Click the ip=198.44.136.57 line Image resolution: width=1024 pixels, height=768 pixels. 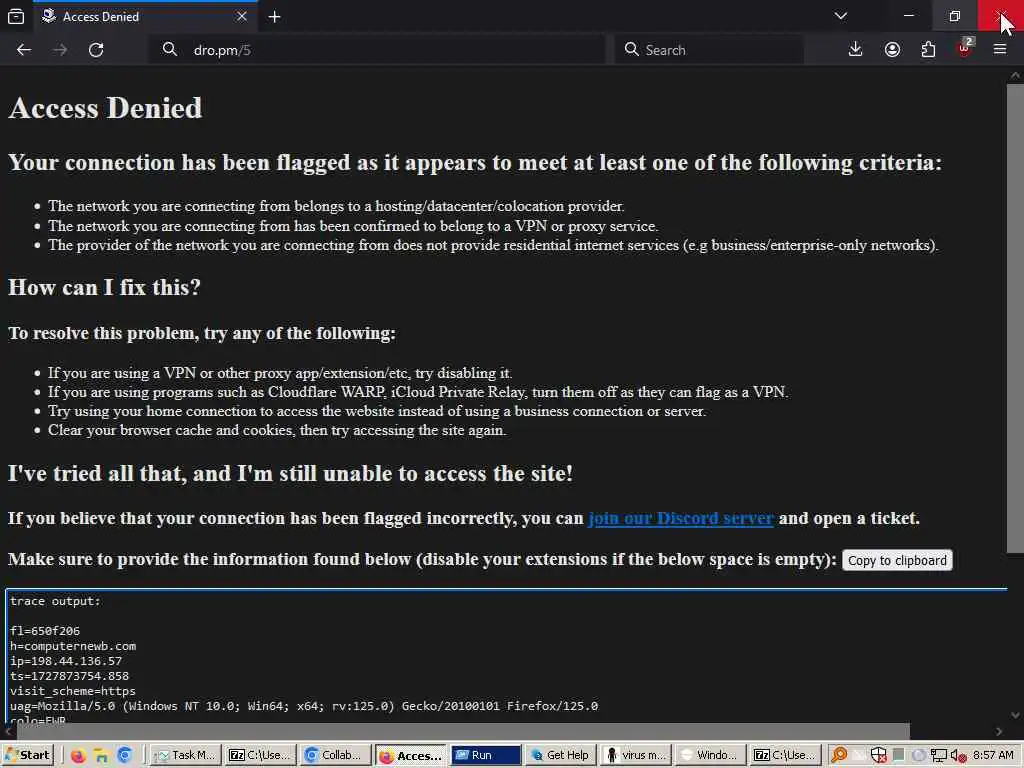[66, 661]
